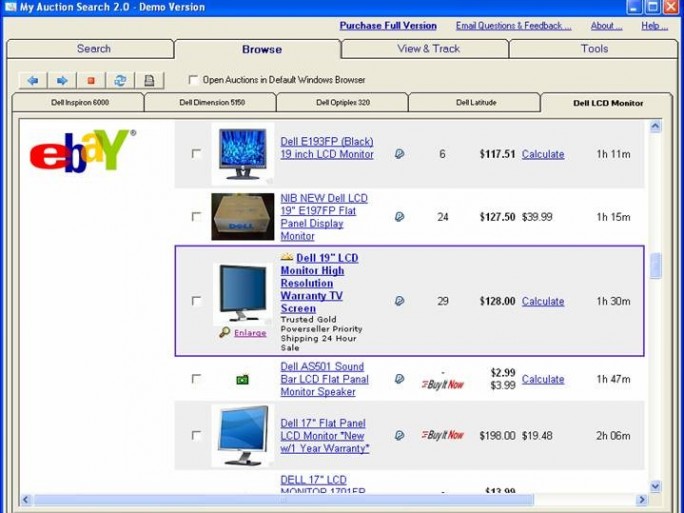Click the vertical scrollbar down arrow
The image size is (684, 513).
coord(655,486)
